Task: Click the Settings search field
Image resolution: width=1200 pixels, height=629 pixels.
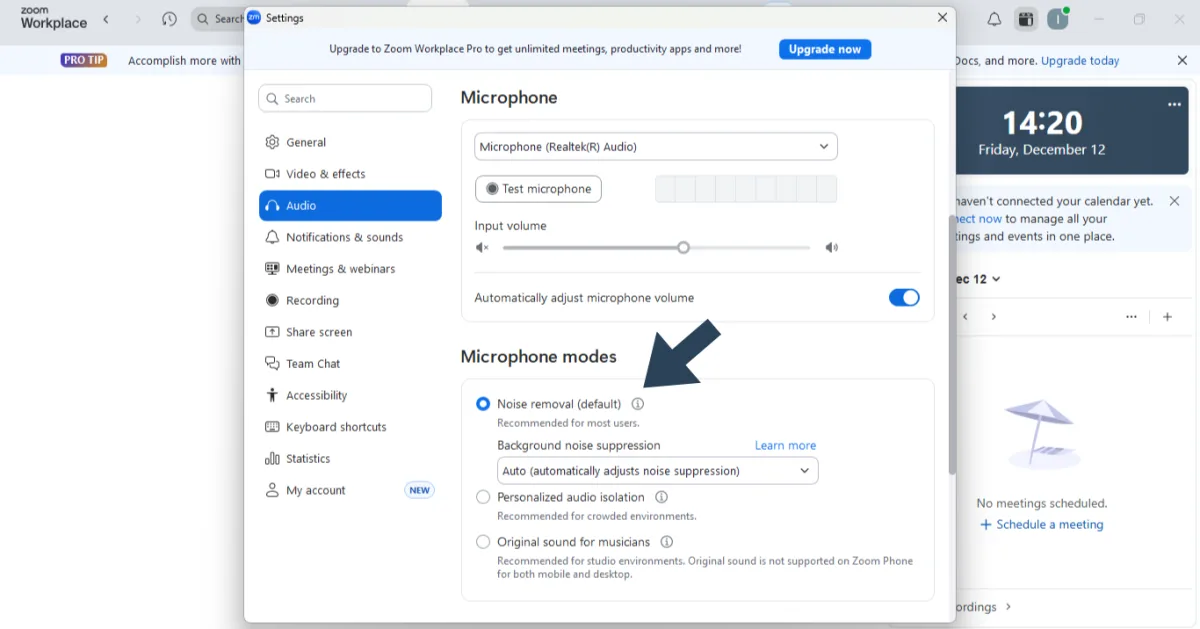Action: coord(345,98)
